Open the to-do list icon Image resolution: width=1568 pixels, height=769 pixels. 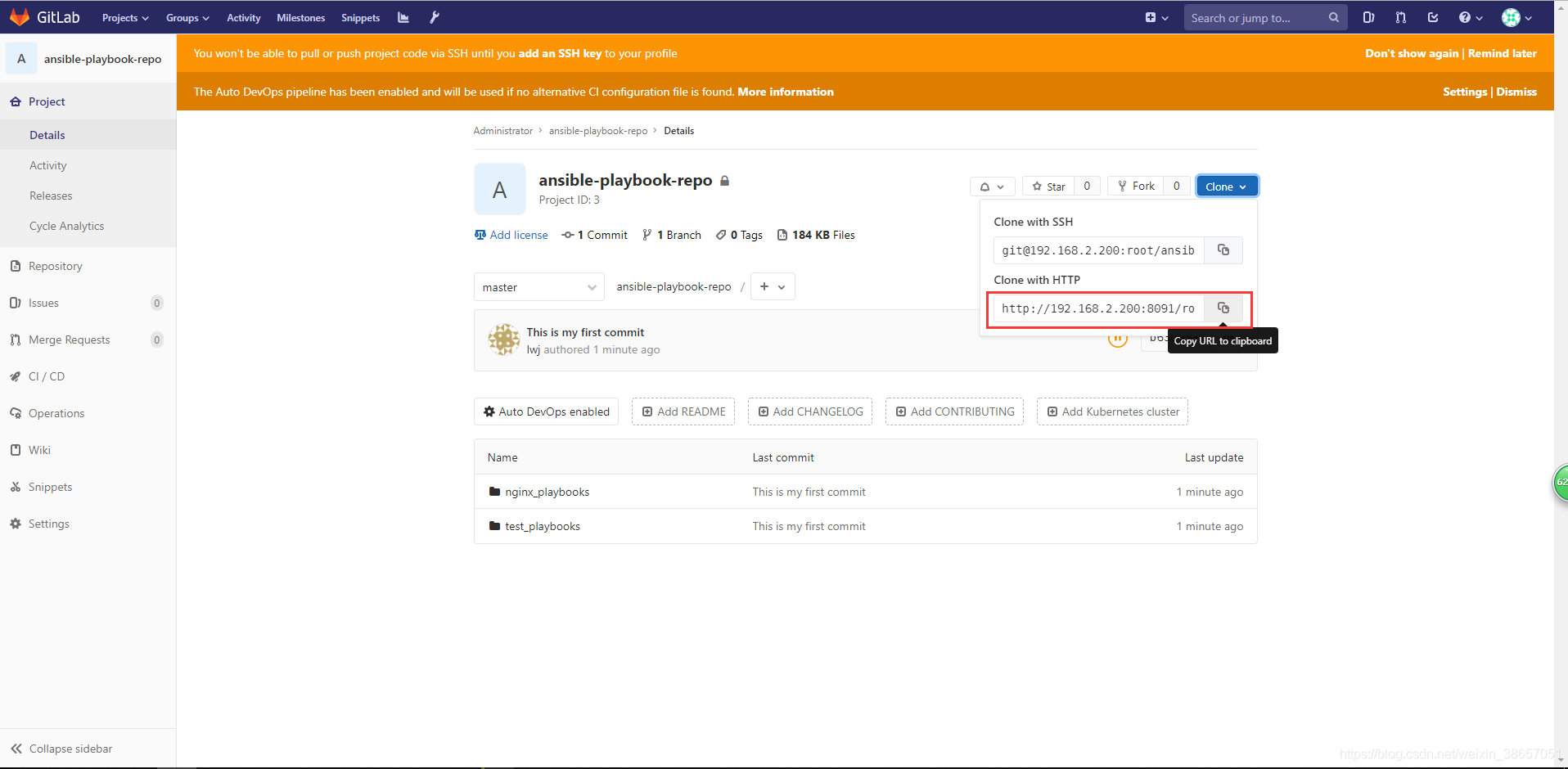tap(1433, 17)
